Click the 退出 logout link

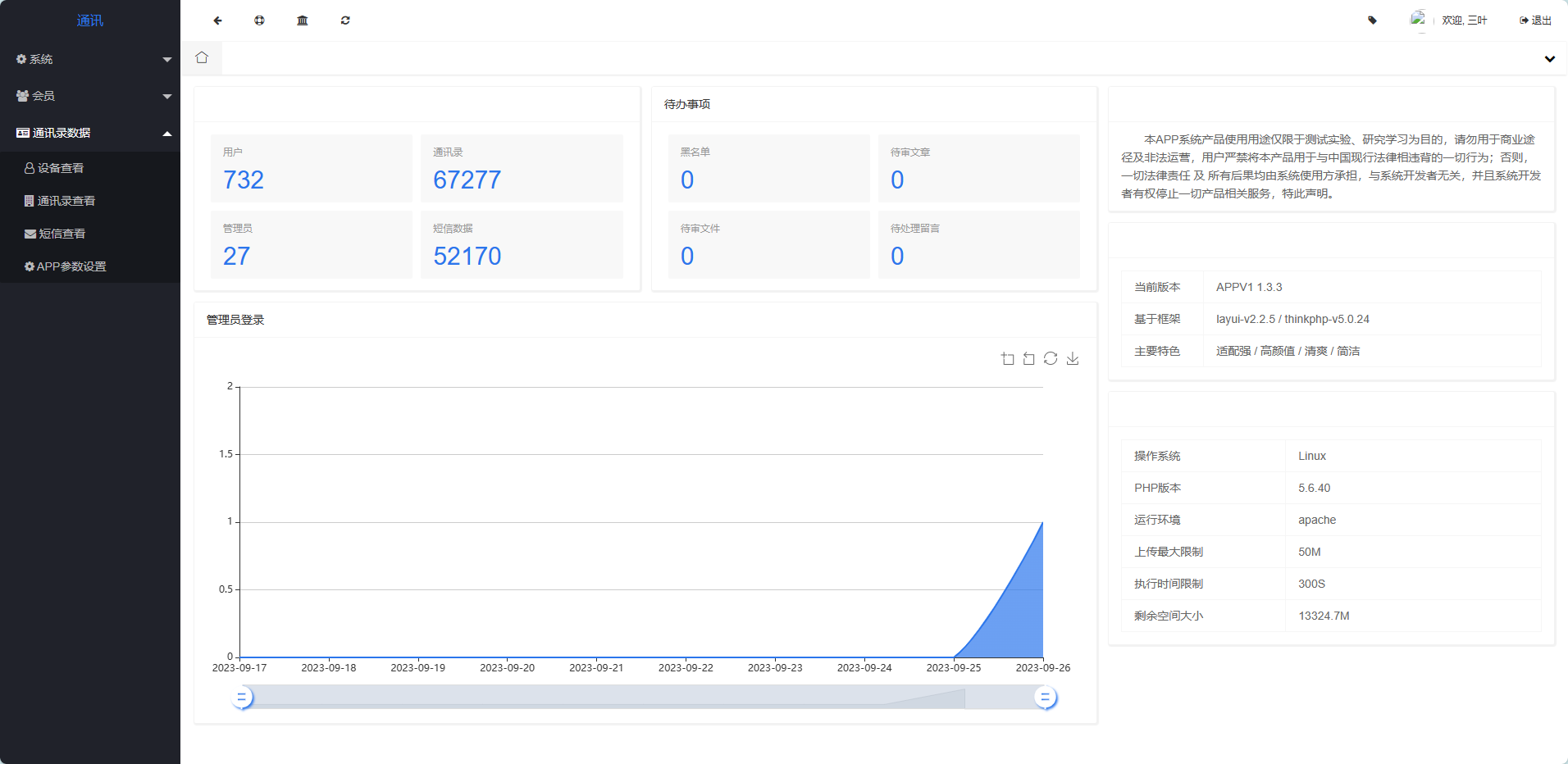[1535, 20]
